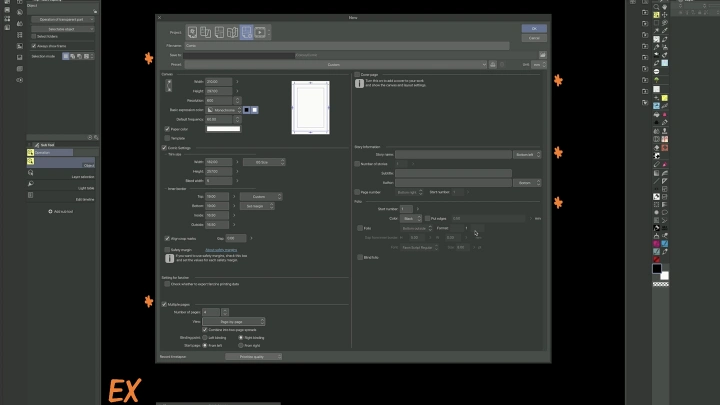Click the black basic expression color square
Screen dimensions: 720x405
click(247, 110)
